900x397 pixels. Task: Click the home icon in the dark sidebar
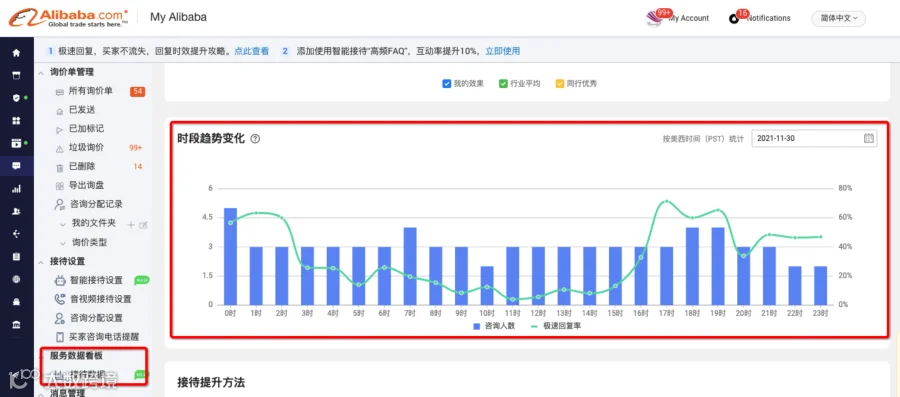(16, 53)
